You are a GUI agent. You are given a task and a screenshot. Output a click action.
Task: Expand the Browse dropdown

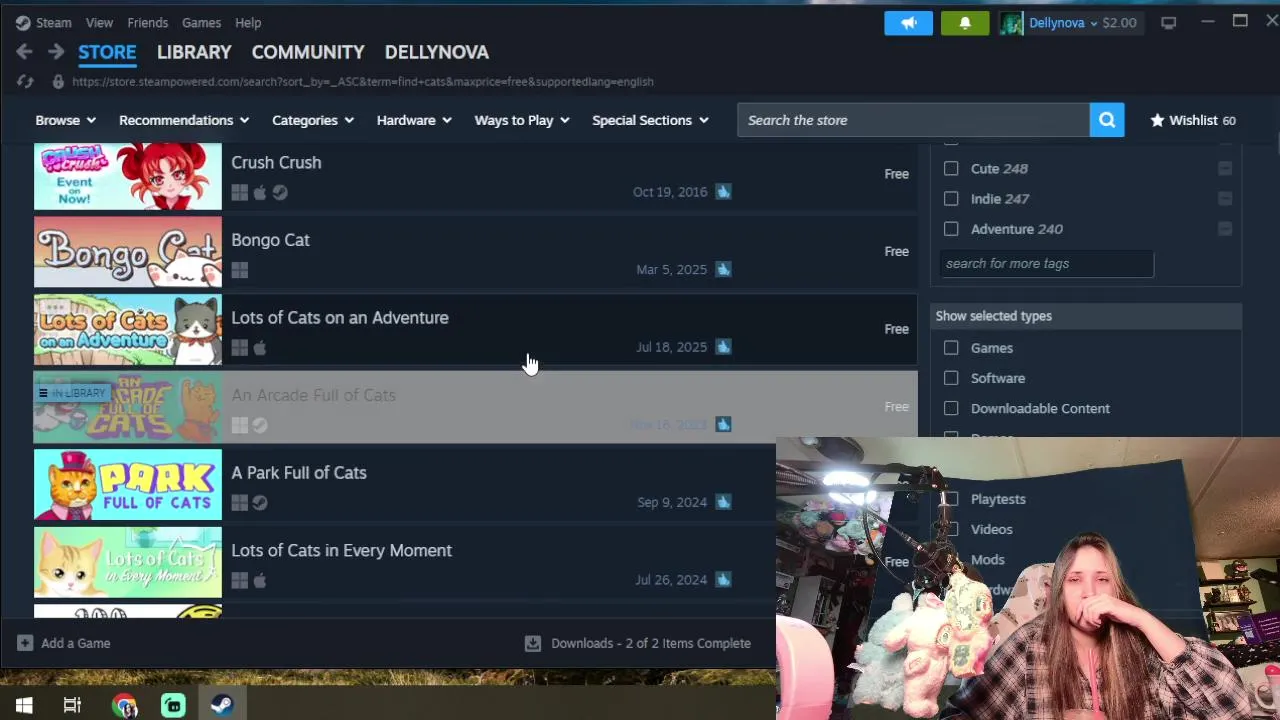(66, 120)
